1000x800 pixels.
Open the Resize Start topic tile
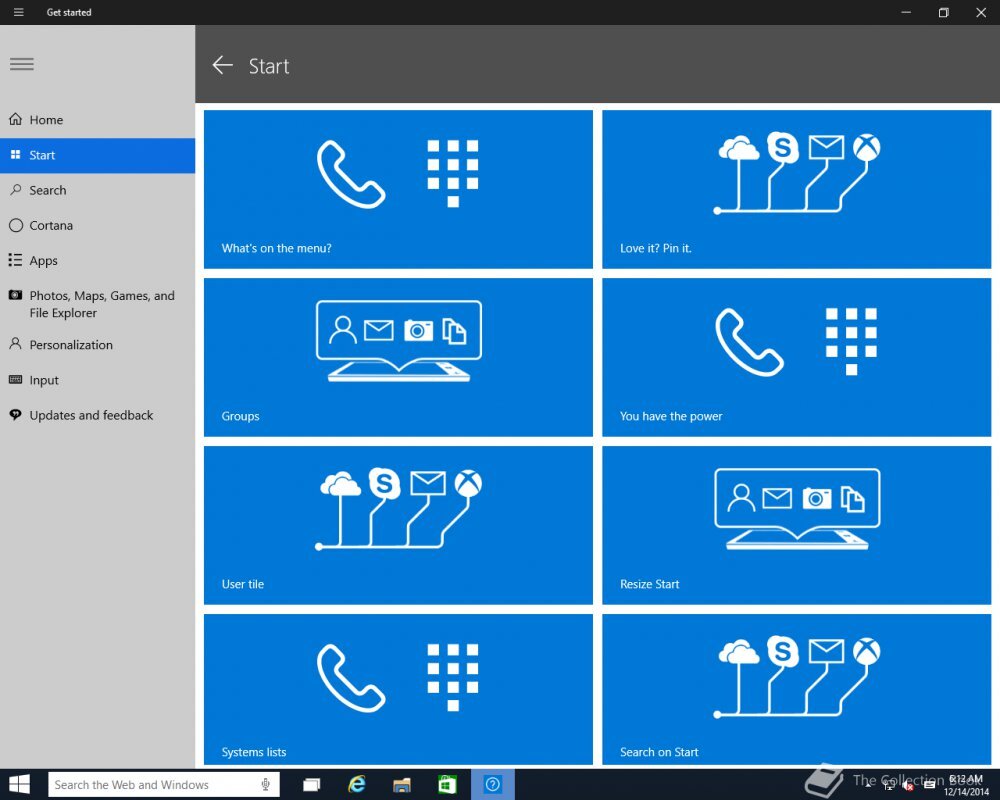click(x=796, y=526)
